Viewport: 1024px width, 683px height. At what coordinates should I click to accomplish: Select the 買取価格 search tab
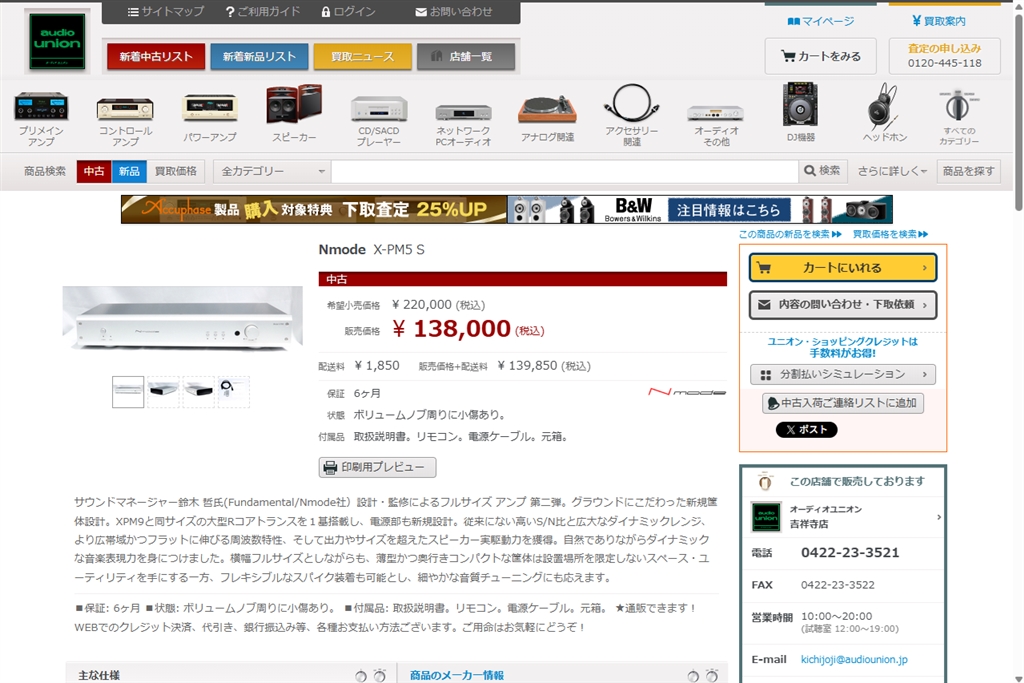pyautogui.click(x=176, y=171)
